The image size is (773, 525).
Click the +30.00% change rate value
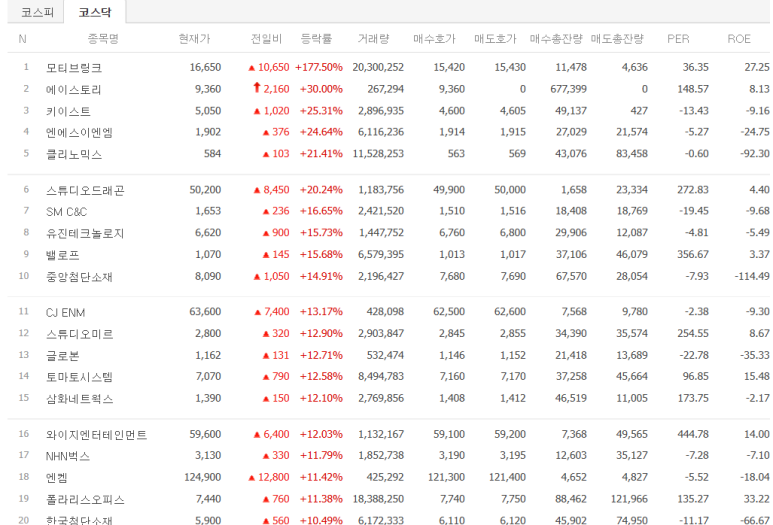click(321, 89)
